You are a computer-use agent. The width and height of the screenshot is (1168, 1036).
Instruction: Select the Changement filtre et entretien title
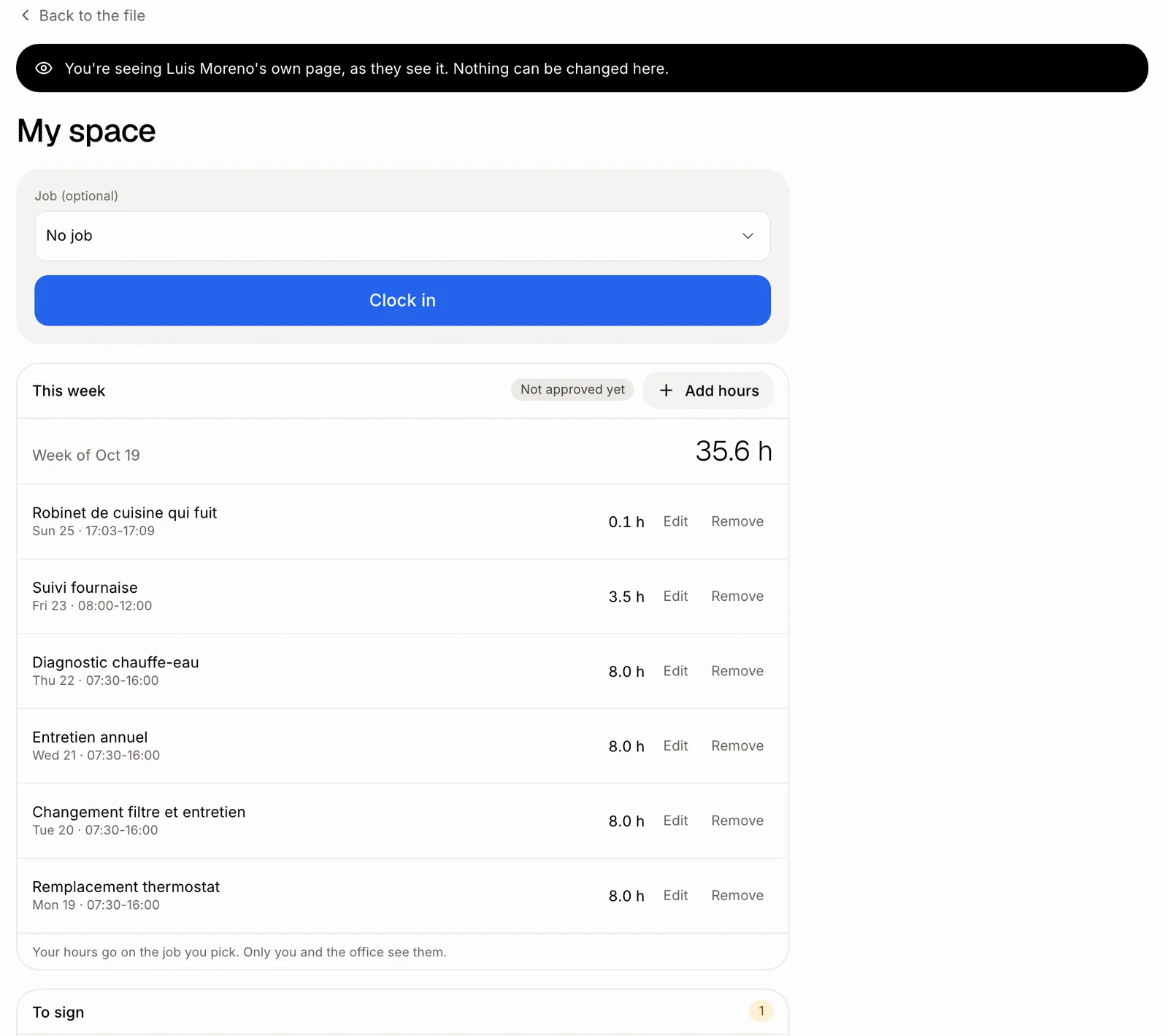point(139,812)
